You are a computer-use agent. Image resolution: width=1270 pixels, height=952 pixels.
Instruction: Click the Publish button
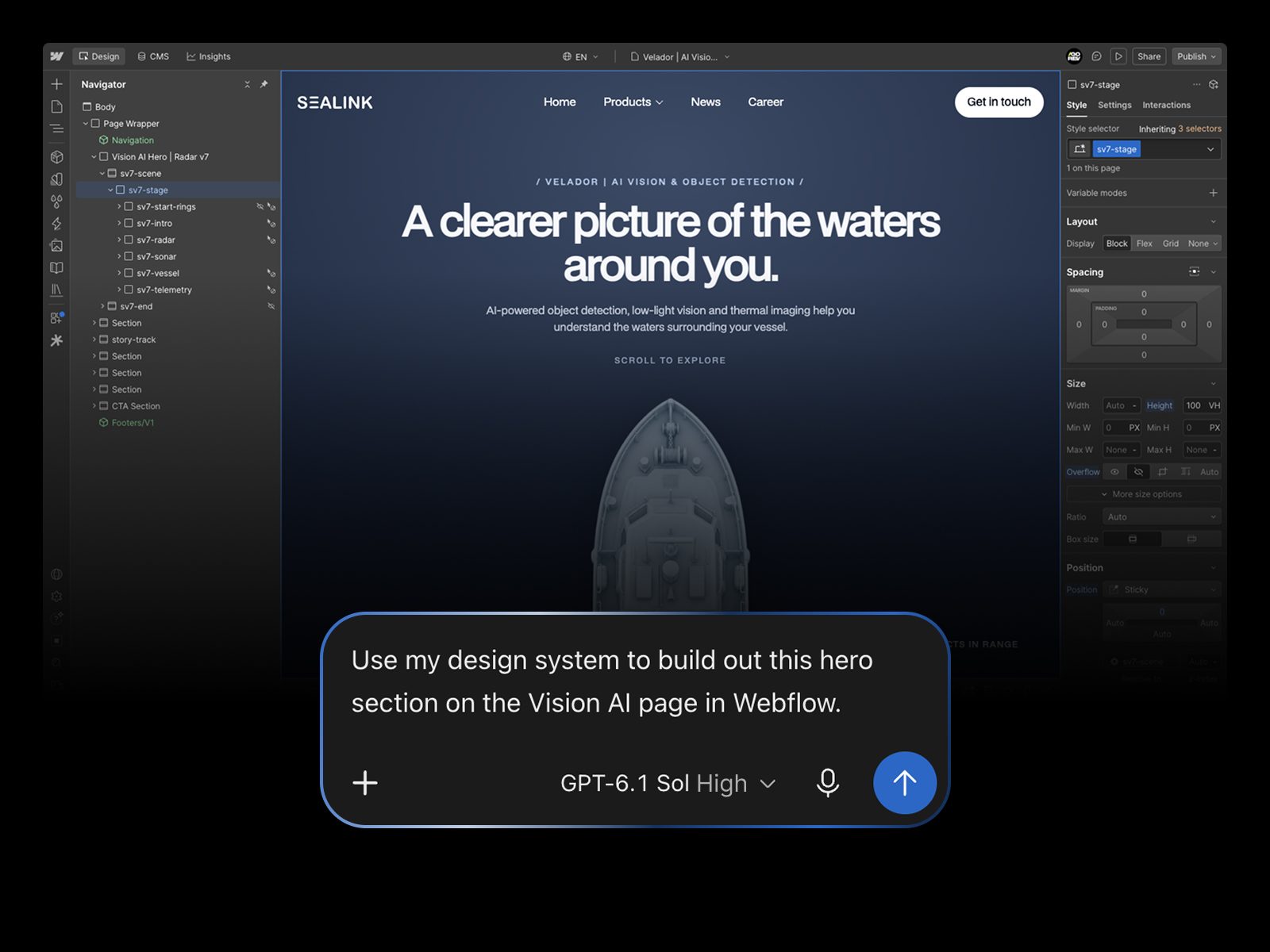click(x=1196, y=56)
